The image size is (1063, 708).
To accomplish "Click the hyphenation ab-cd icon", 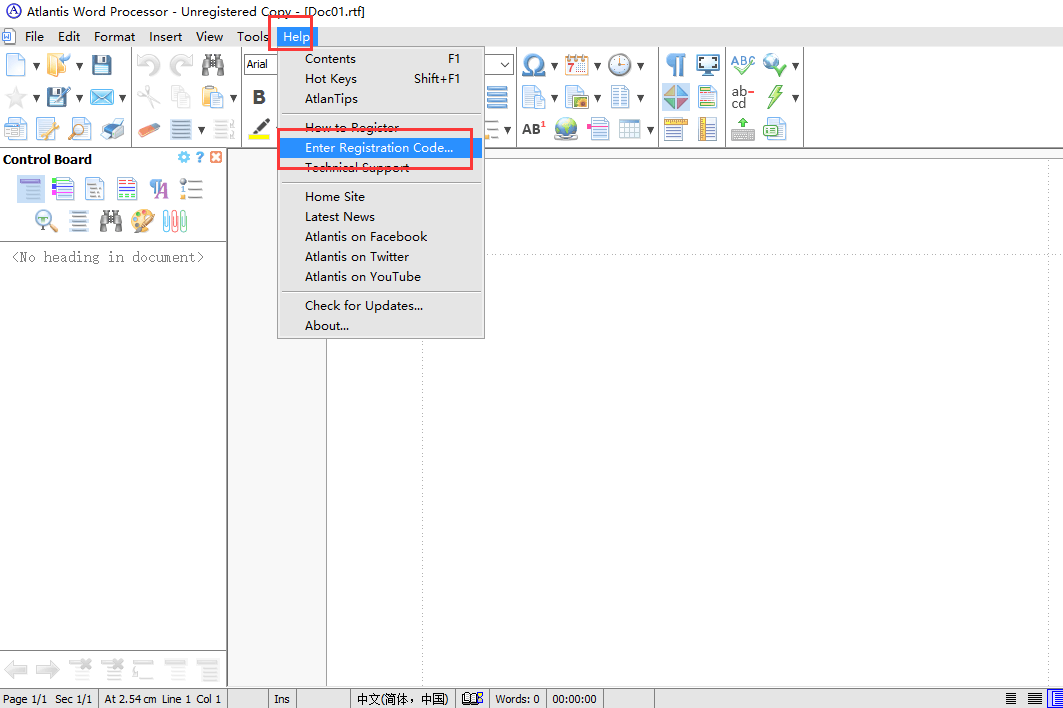I will coord(742,97).
